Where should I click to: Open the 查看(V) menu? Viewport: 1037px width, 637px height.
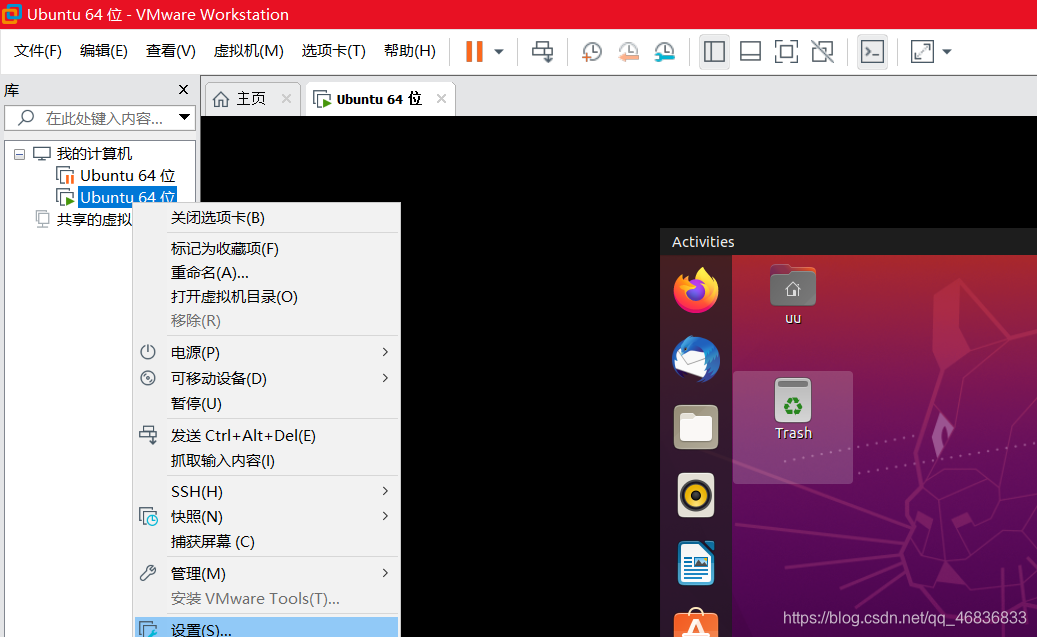pyautogui.click(x=171, y=51)
